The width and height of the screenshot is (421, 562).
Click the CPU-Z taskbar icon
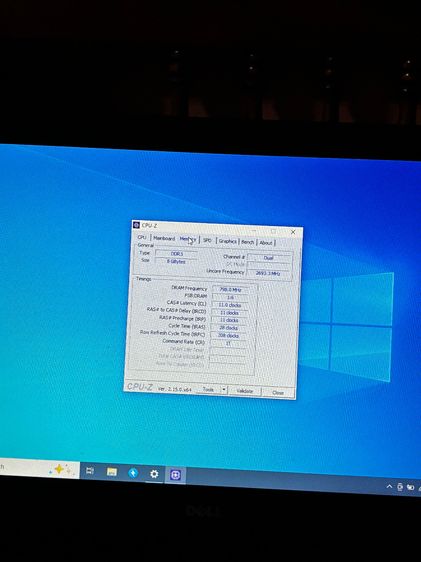click(x=176, y=475)
